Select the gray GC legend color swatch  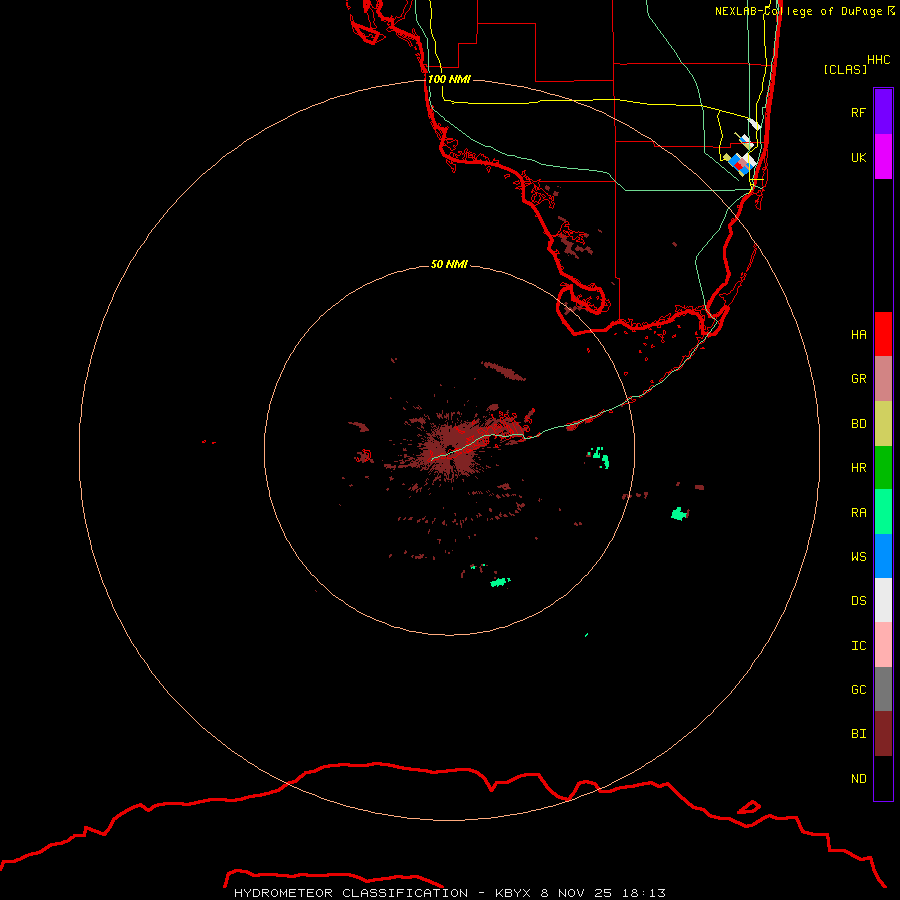point(883,689)
